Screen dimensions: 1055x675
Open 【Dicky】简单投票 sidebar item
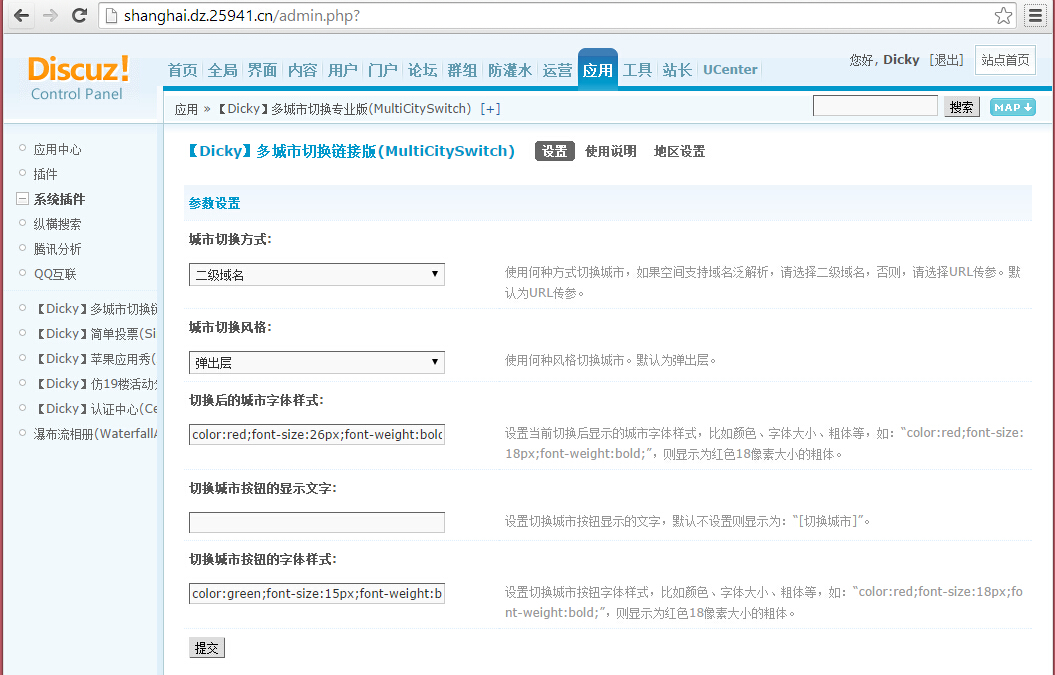click(x=95, y=334)
